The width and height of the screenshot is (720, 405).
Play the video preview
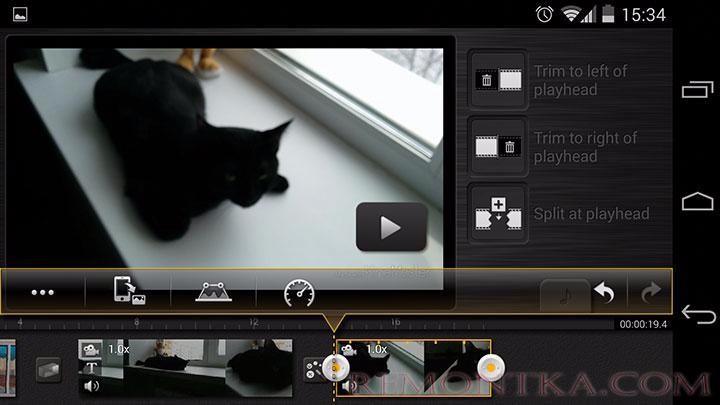coord(391,227)
